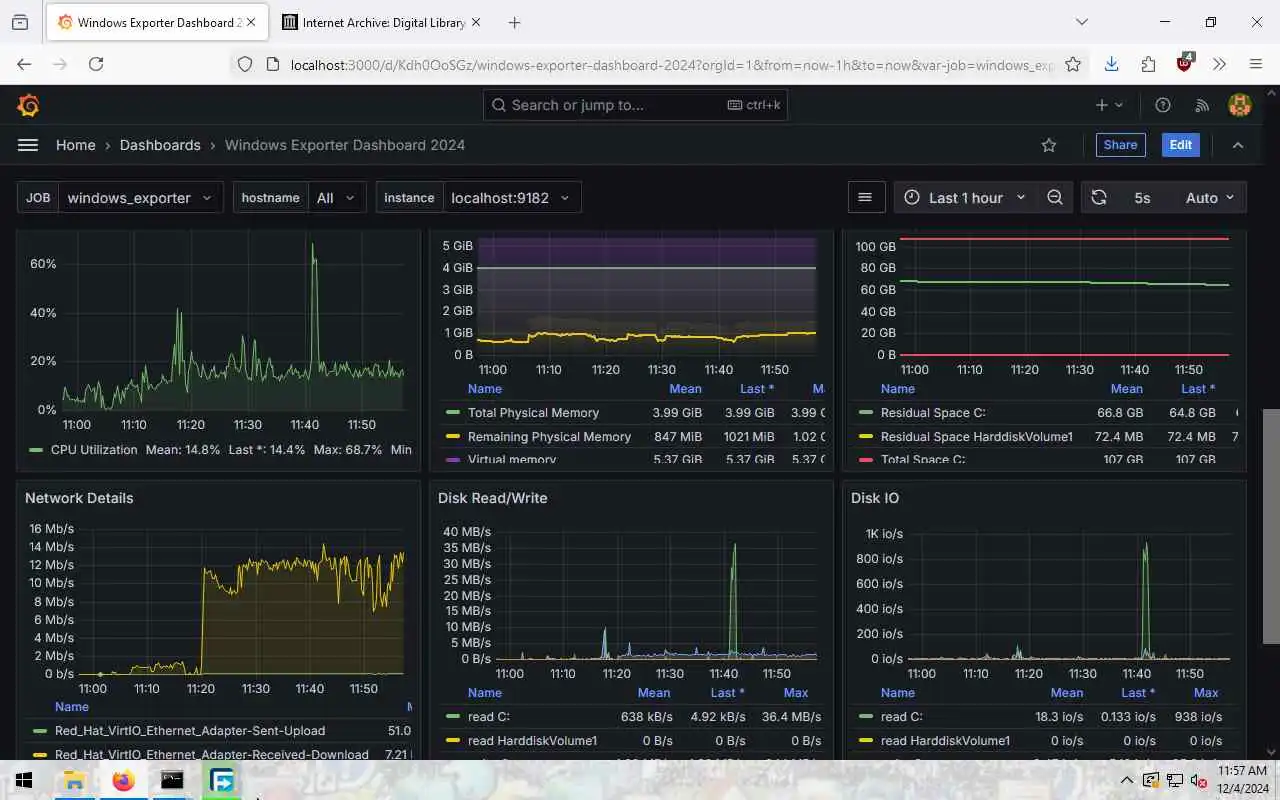
Task: Toggle the panel list view icon
Action: point(866,198)
